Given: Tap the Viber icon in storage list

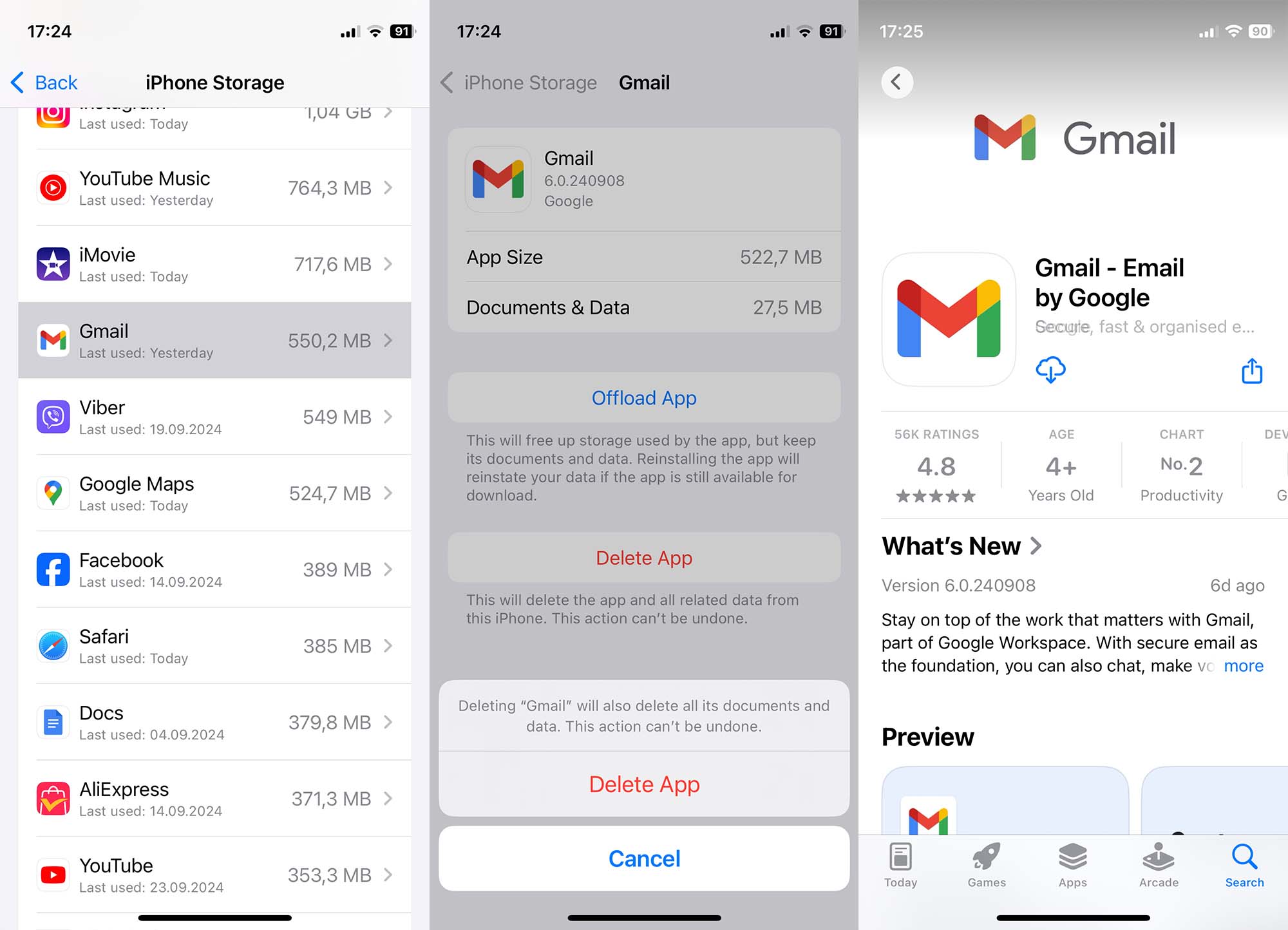Looking at the screenshot, I should point(53,414).
